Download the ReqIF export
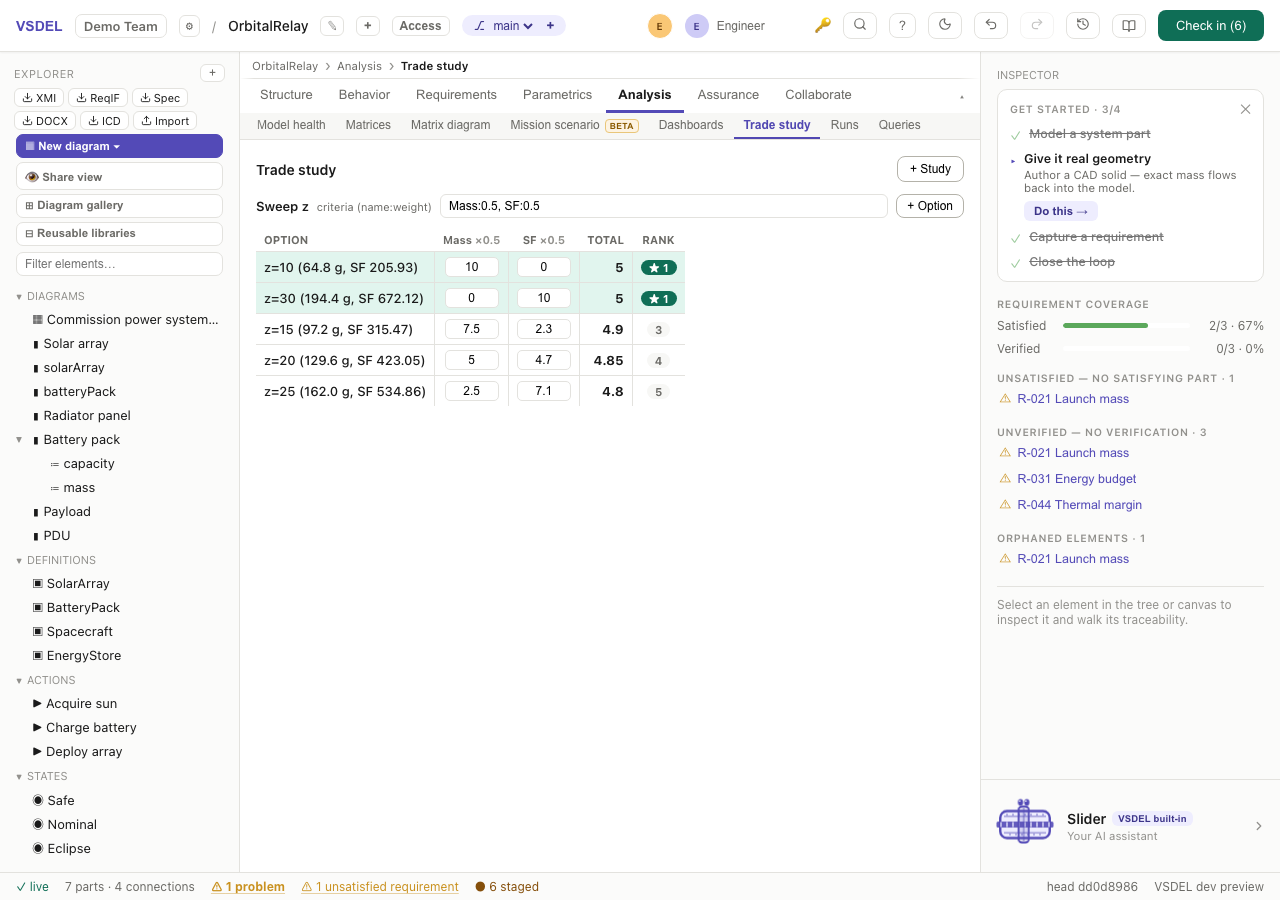 (98, 97)
